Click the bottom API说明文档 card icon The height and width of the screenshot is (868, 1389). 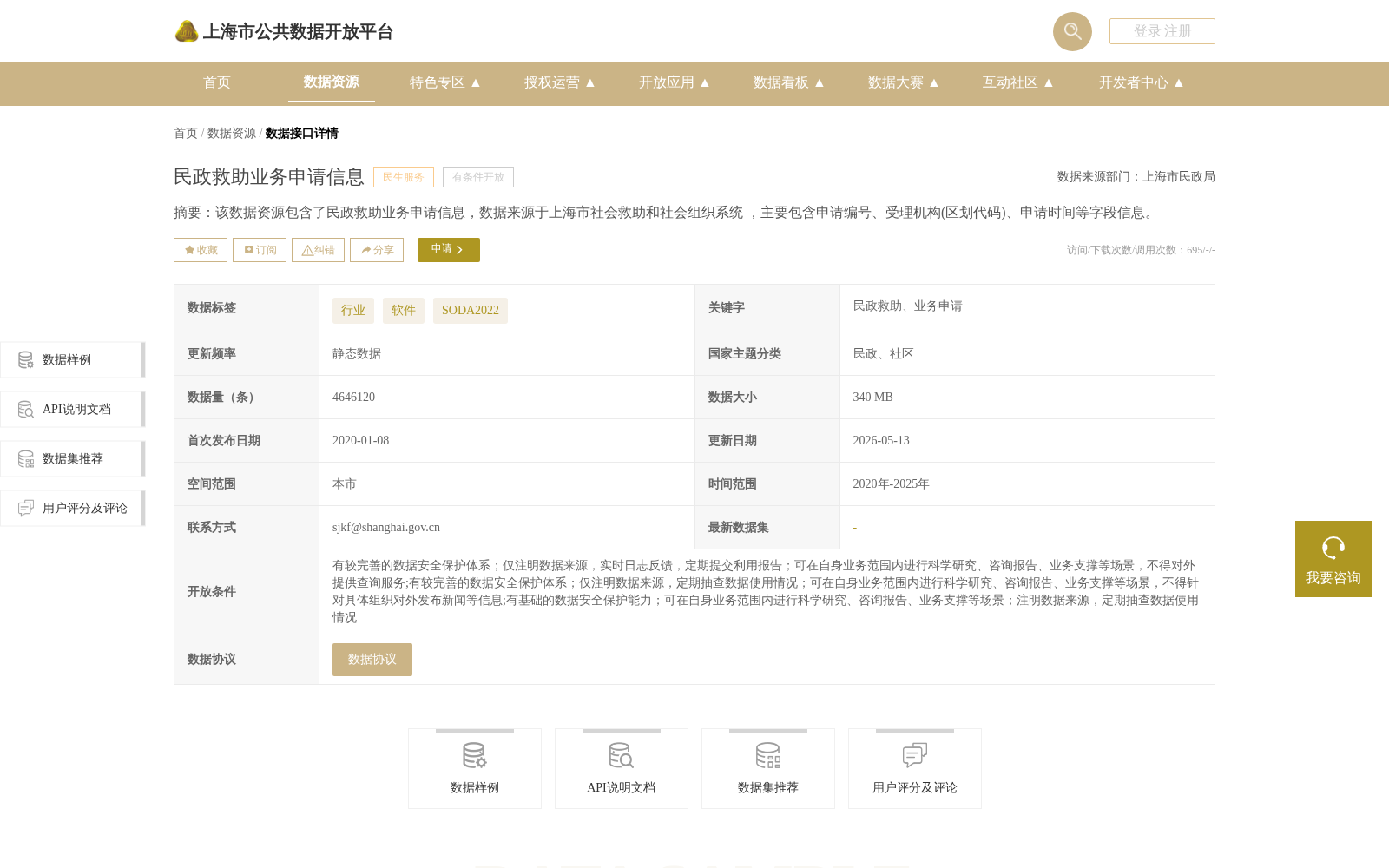pos(622,756)
